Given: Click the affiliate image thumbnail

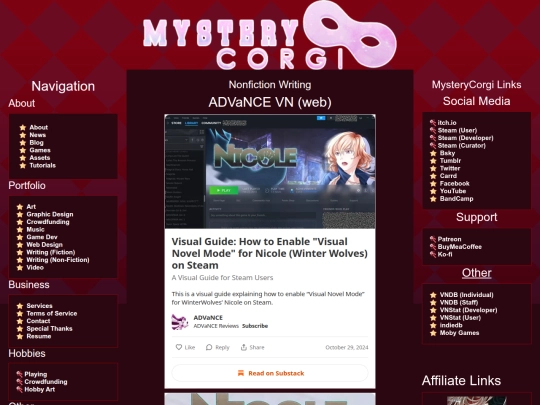Looking at the screenshot, I should (477, 400).
